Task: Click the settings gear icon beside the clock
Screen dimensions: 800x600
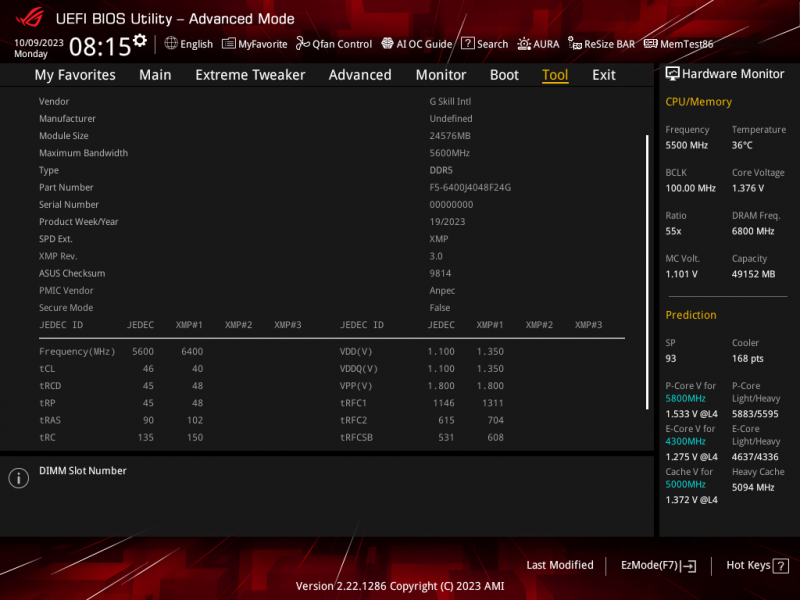Action: (140, 41)
